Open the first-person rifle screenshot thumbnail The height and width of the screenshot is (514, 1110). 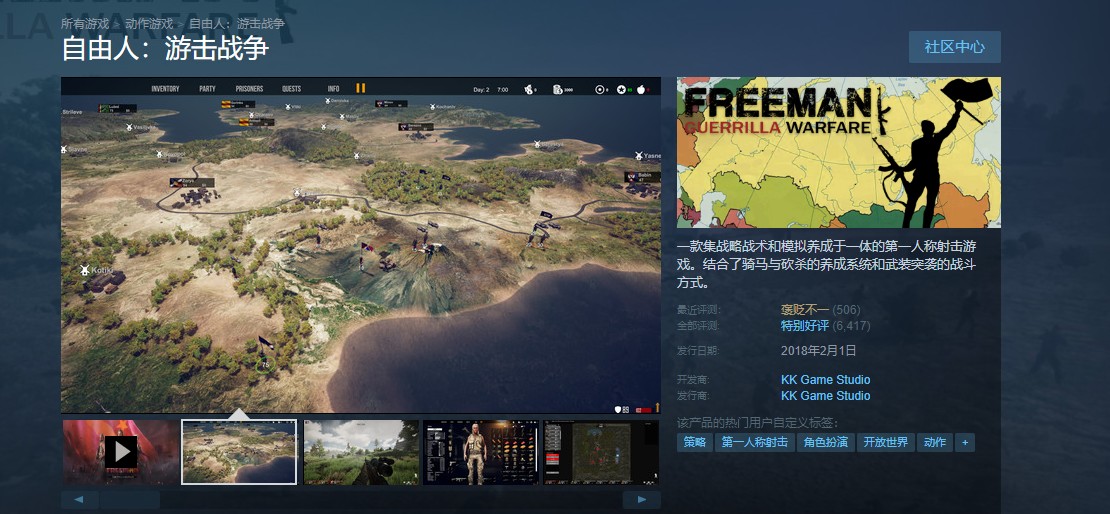pyautogui.click(x=361, y=452)
